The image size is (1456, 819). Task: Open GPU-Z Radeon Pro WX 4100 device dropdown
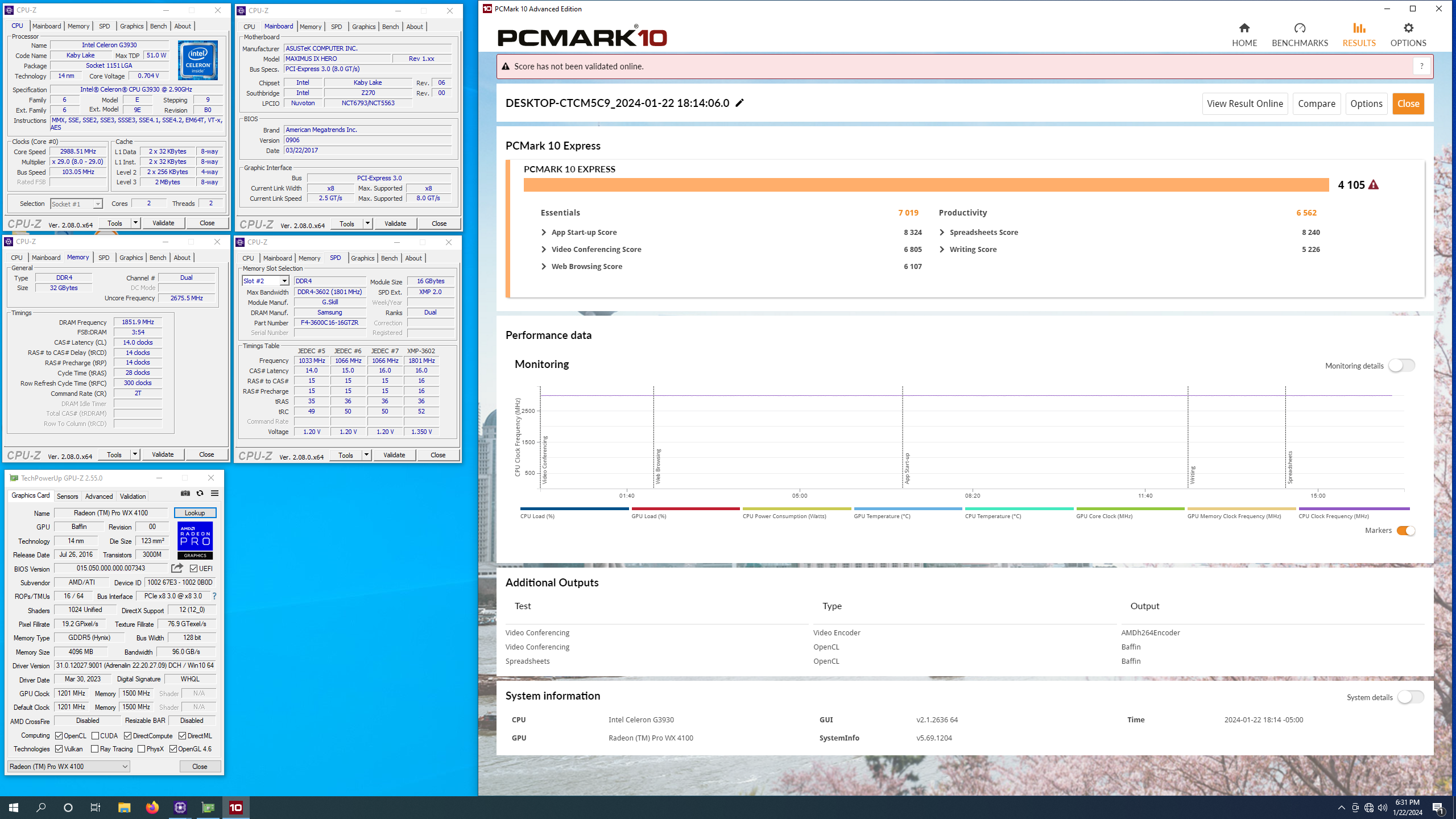point(68,767)
